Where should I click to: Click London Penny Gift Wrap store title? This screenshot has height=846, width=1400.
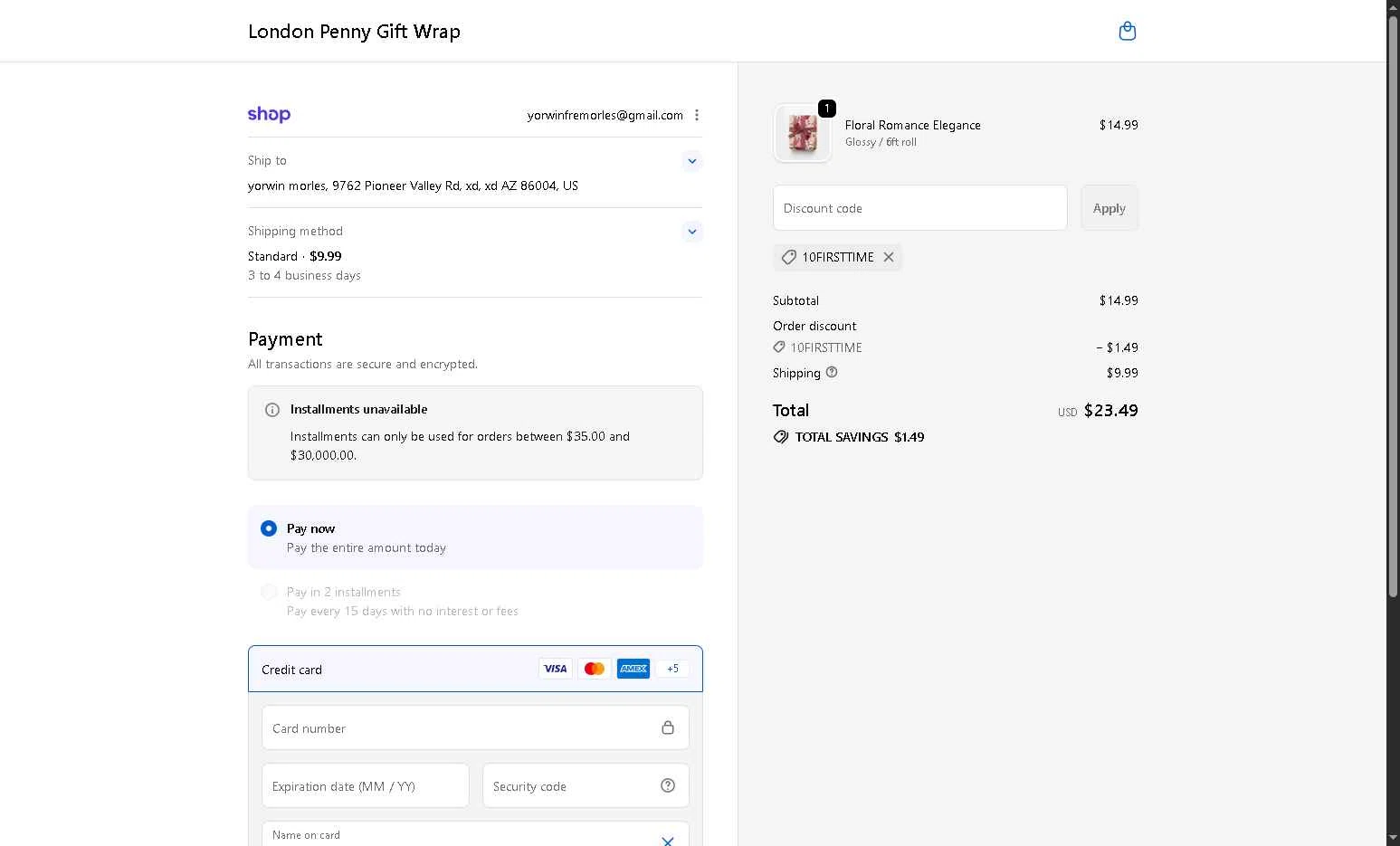354,32
